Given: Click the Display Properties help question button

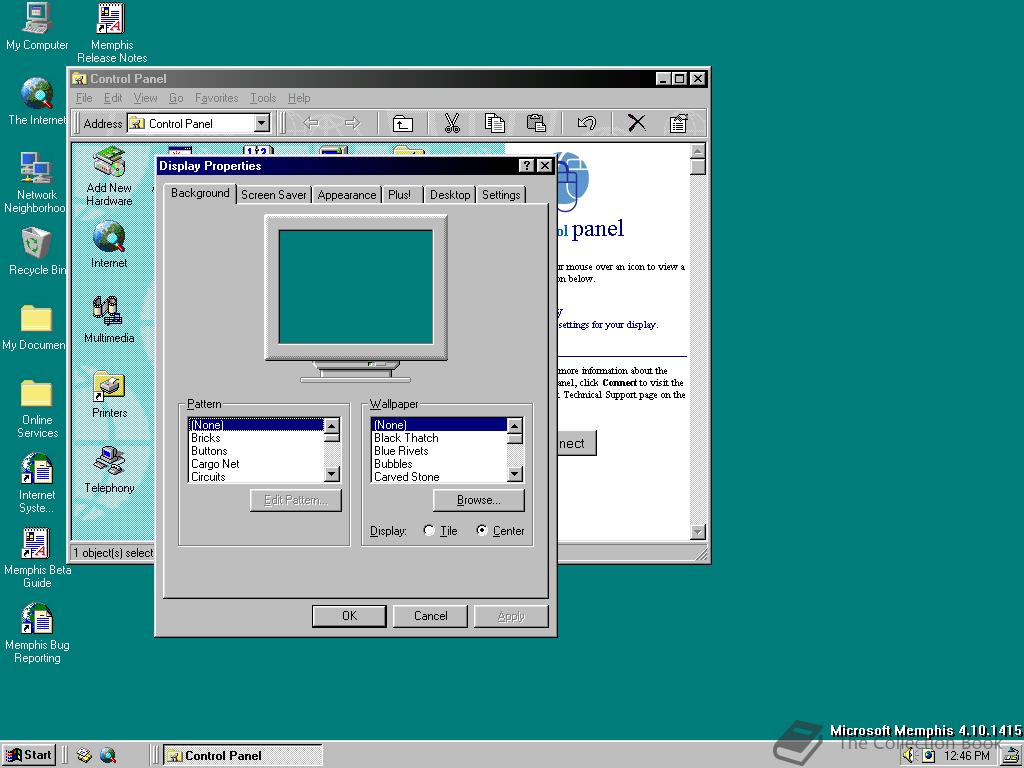Looking at the screenshot, I should [x=527, y=166].
